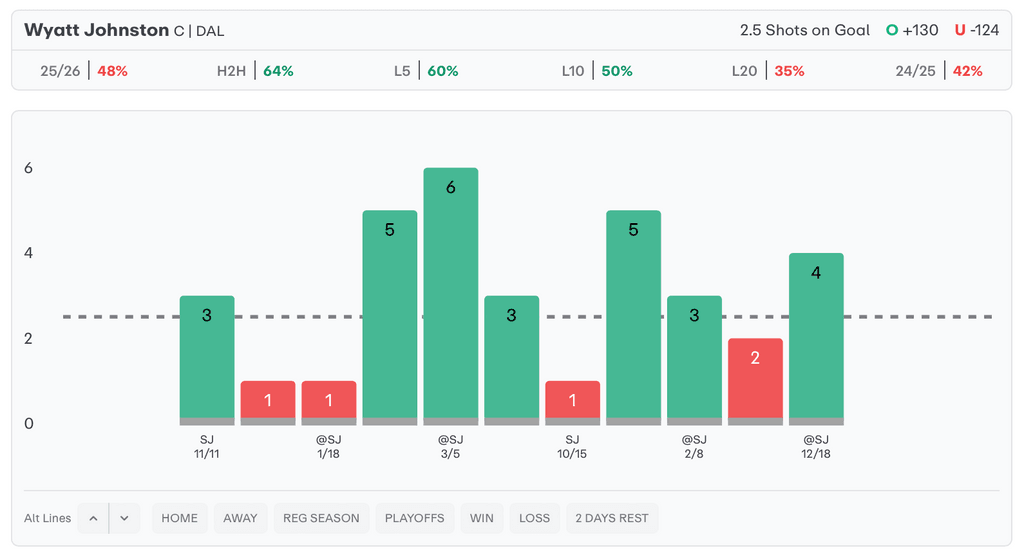Filter games by LOSS
The height and width of the screenshot is (560, 1024).
point(534,518)
